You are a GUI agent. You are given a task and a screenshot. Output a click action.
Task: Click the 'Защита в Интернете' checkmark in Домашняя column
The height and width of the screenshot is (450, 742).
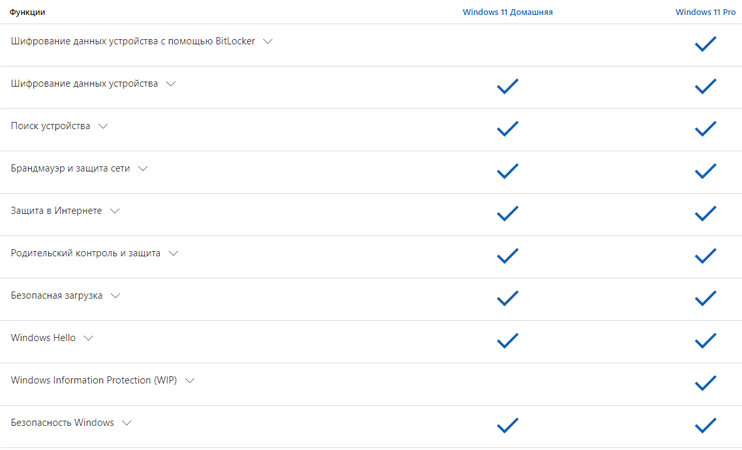tap(507, 213)
